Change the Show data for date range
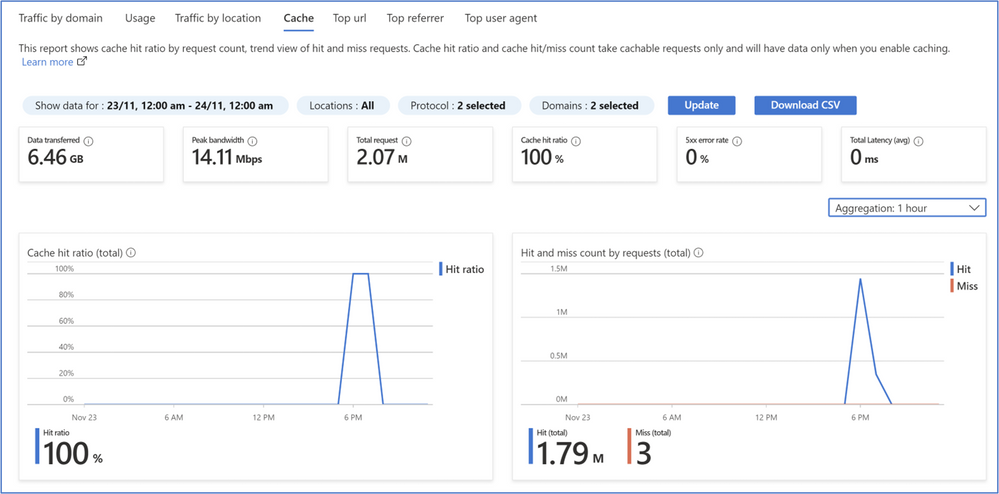This screenshot has width=999, height=494. pyautogui.click(x=155, y=105)
